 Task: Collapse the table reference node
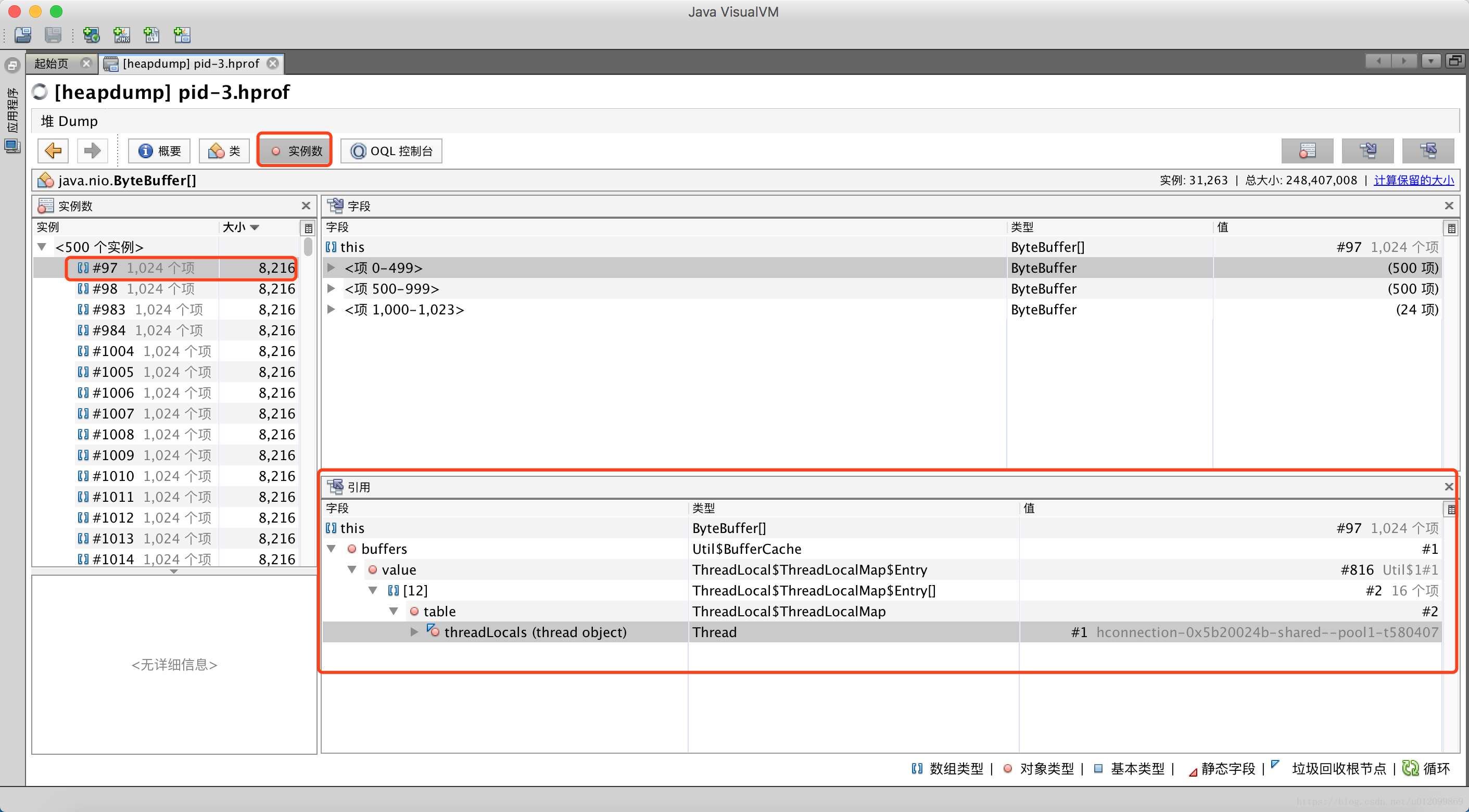tap(394, 611)
